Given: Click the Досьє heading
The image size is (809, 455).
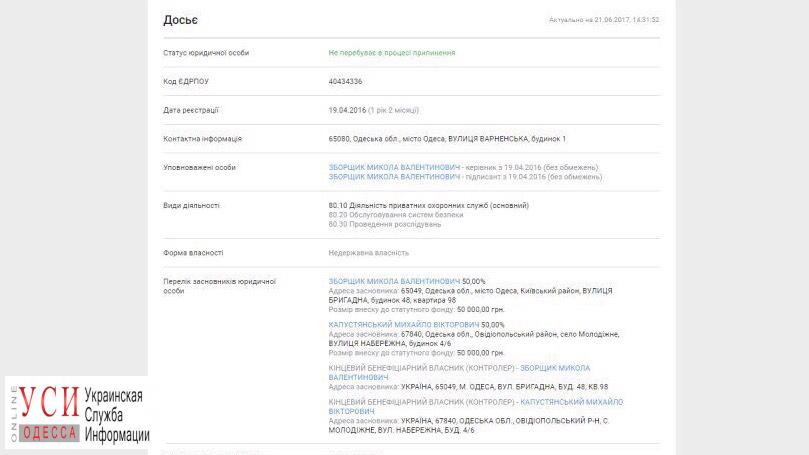Looking at the screenshot, I should (181, 20).
